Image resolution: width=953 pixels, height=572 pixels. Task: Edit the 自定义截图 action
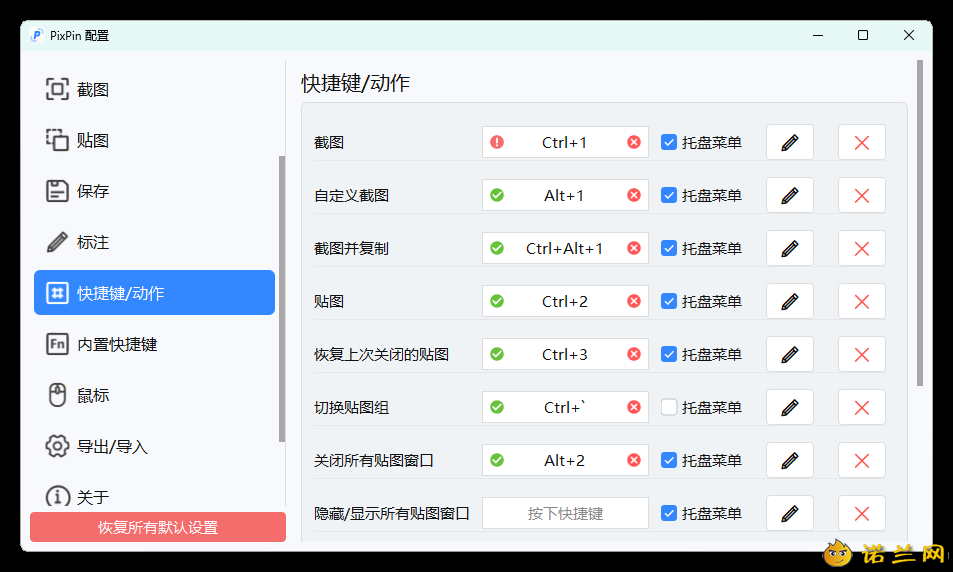tap(790, 195)
